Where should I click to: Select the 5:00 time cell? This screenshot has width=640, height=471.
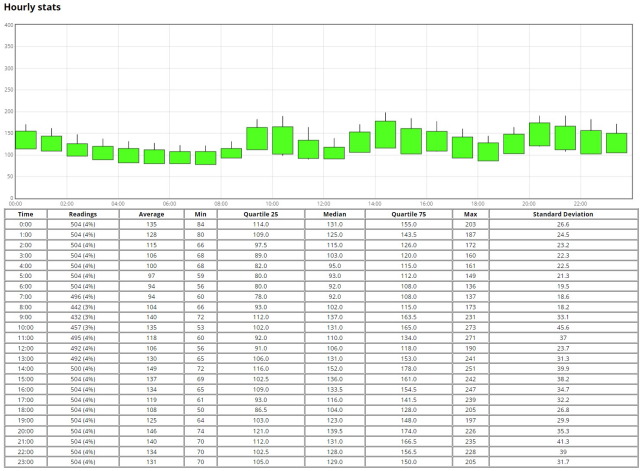click(x=25, y=276)
